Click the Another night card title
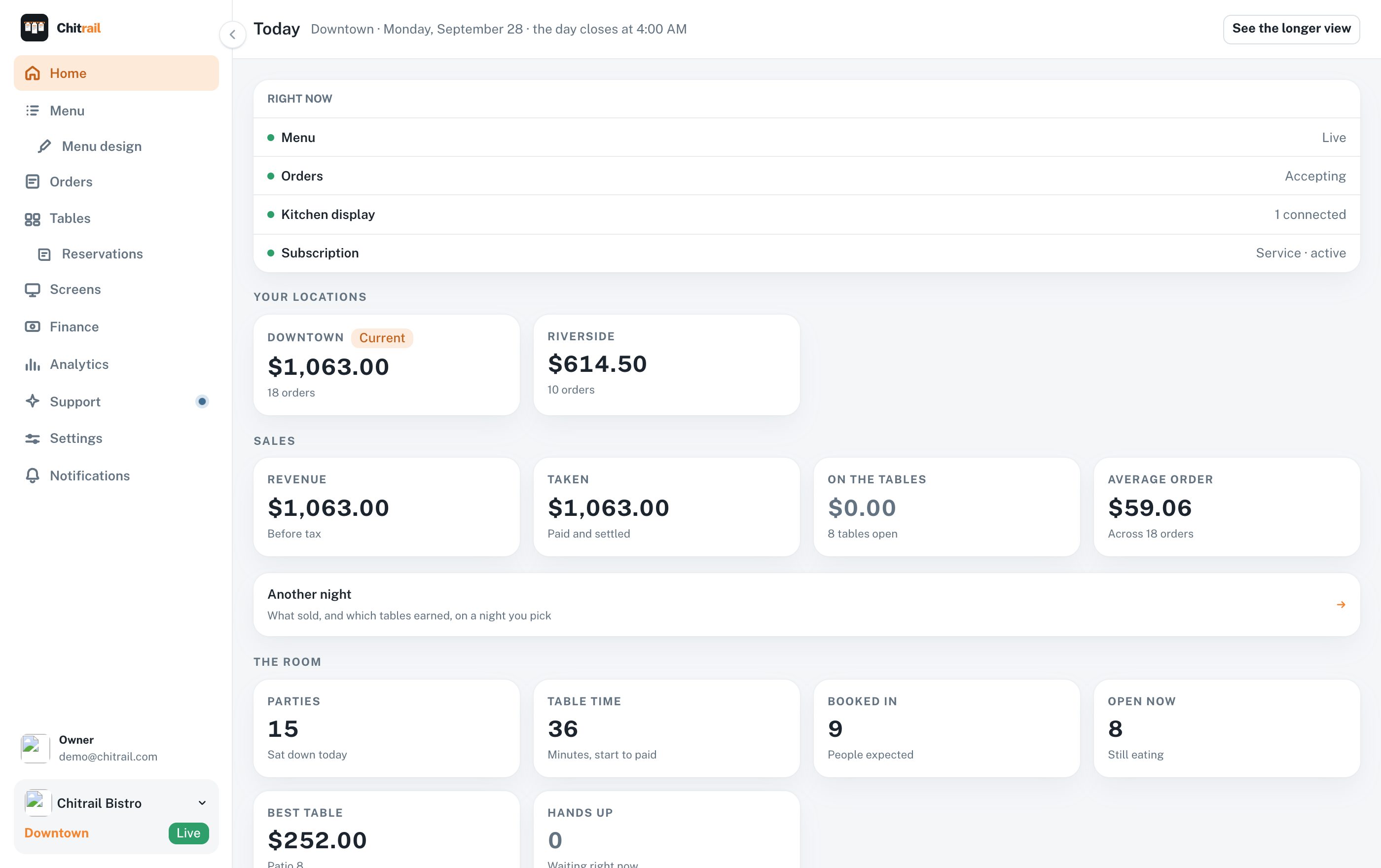Viewport: 1381px width, 868px height. 309,594
